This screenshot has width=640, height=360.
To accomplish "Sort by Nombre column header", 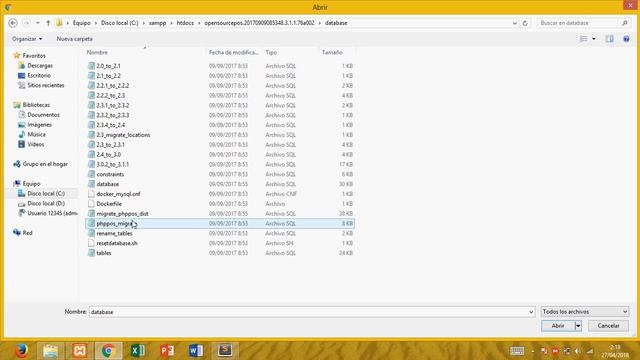I will 97,52.
